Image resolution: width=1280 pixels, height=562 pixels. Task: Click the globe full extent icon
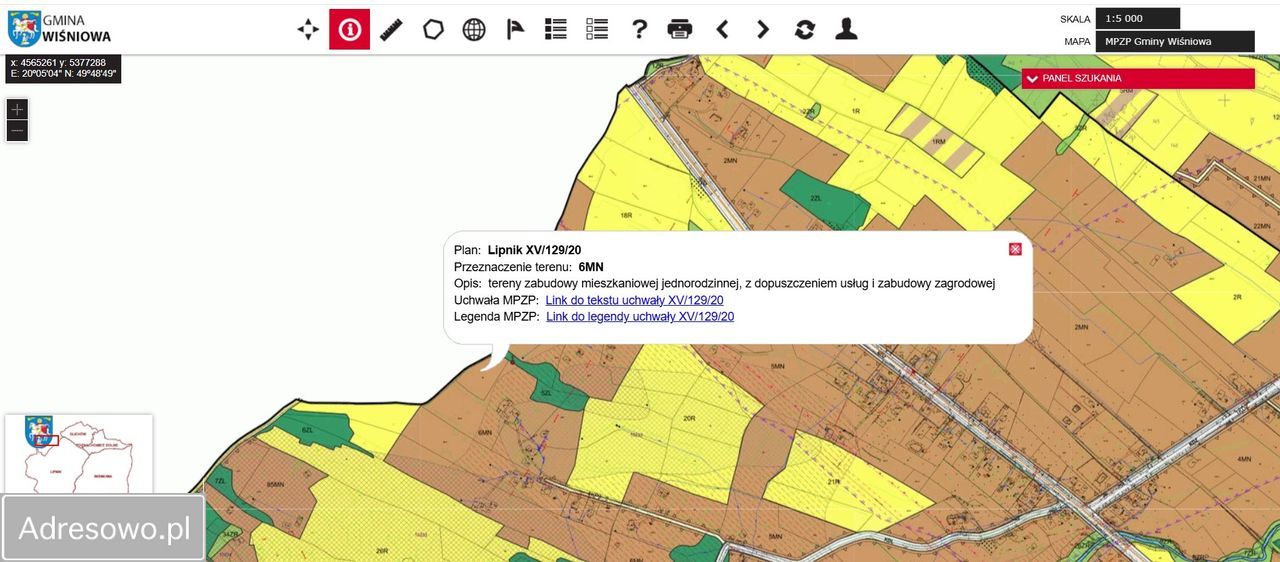point(474,29)
